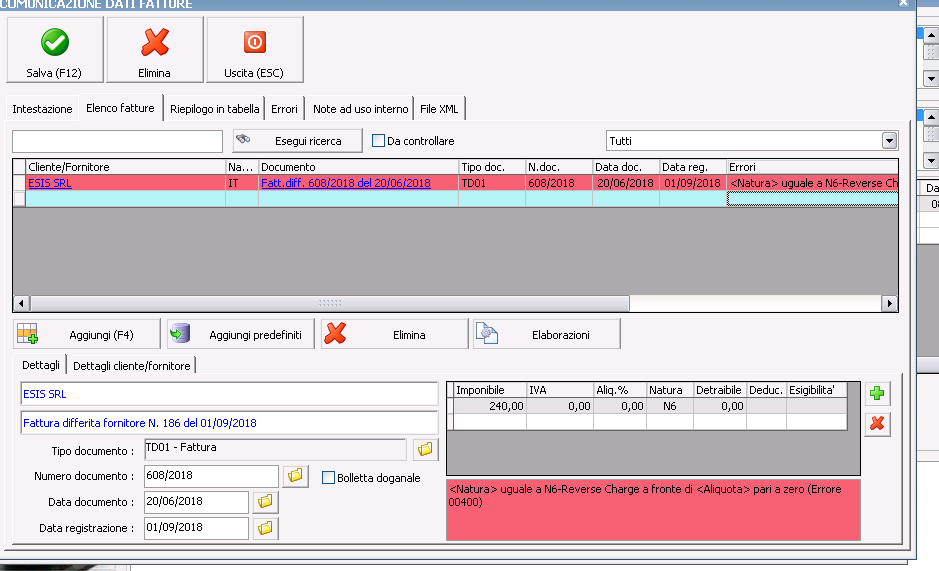Exit via the Uscita (ESC) power icon button
The width and height of the screenshot is (939, 571).
click(x=255, y=50)
